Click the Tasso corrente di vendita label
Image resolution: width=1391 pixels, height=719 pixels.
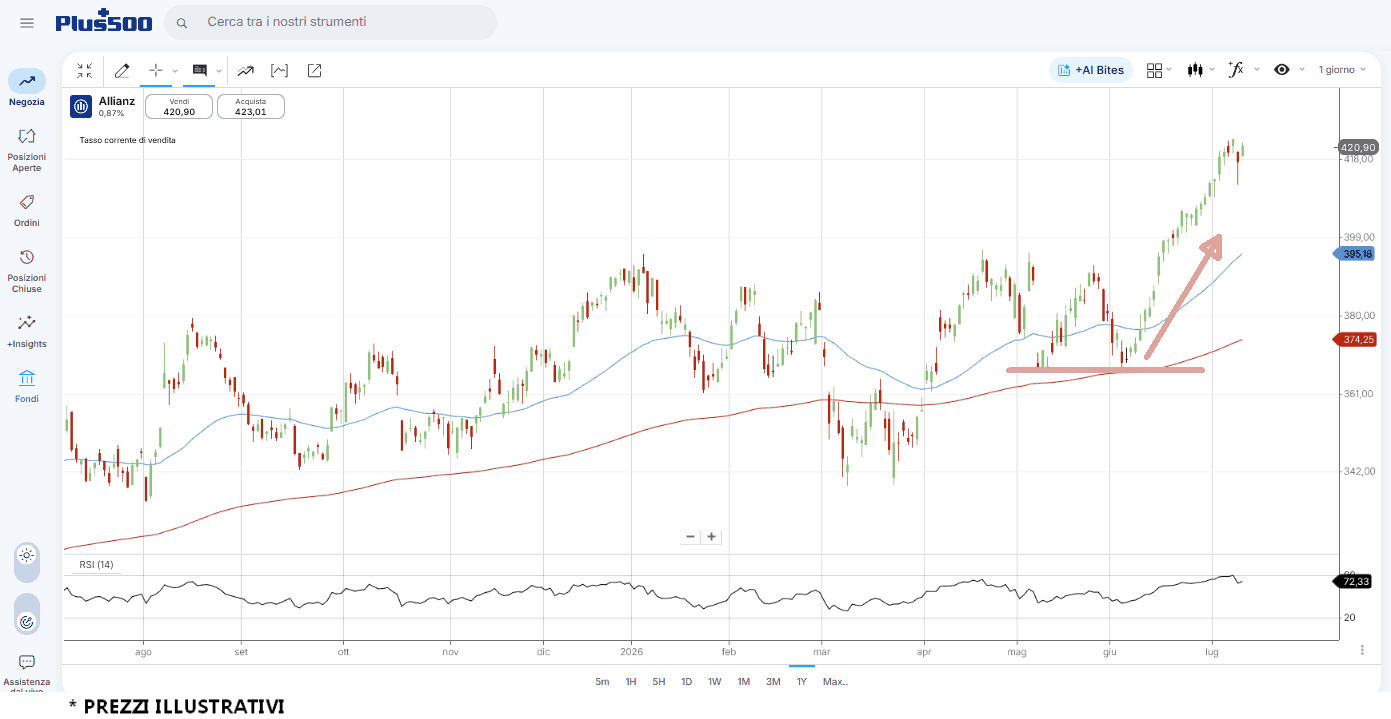click(128, 140)
